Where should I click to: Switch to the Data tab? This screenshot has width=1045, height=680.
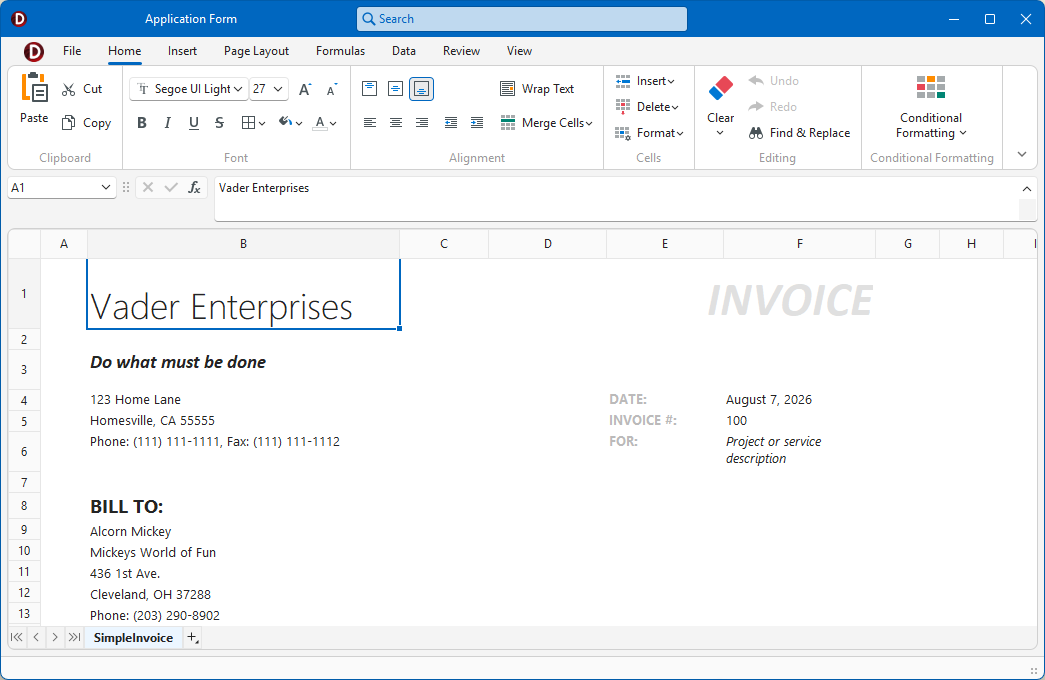tap(403, 51)
